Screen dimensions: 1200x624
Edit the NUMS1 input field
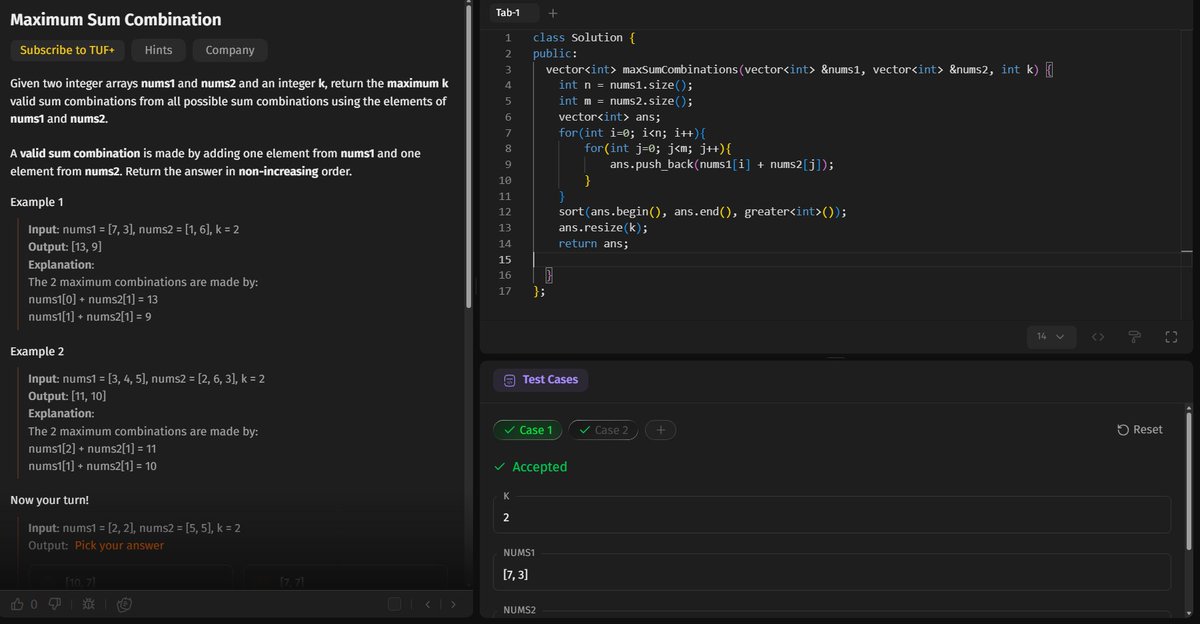point(831,572)
